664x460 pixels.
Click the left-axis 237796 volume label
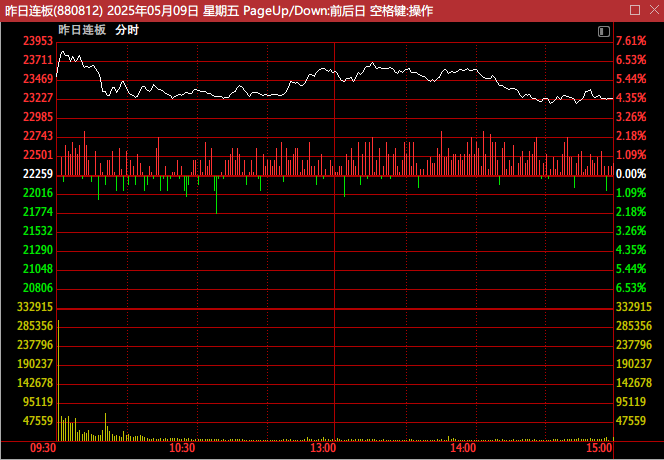coord(35,345)
